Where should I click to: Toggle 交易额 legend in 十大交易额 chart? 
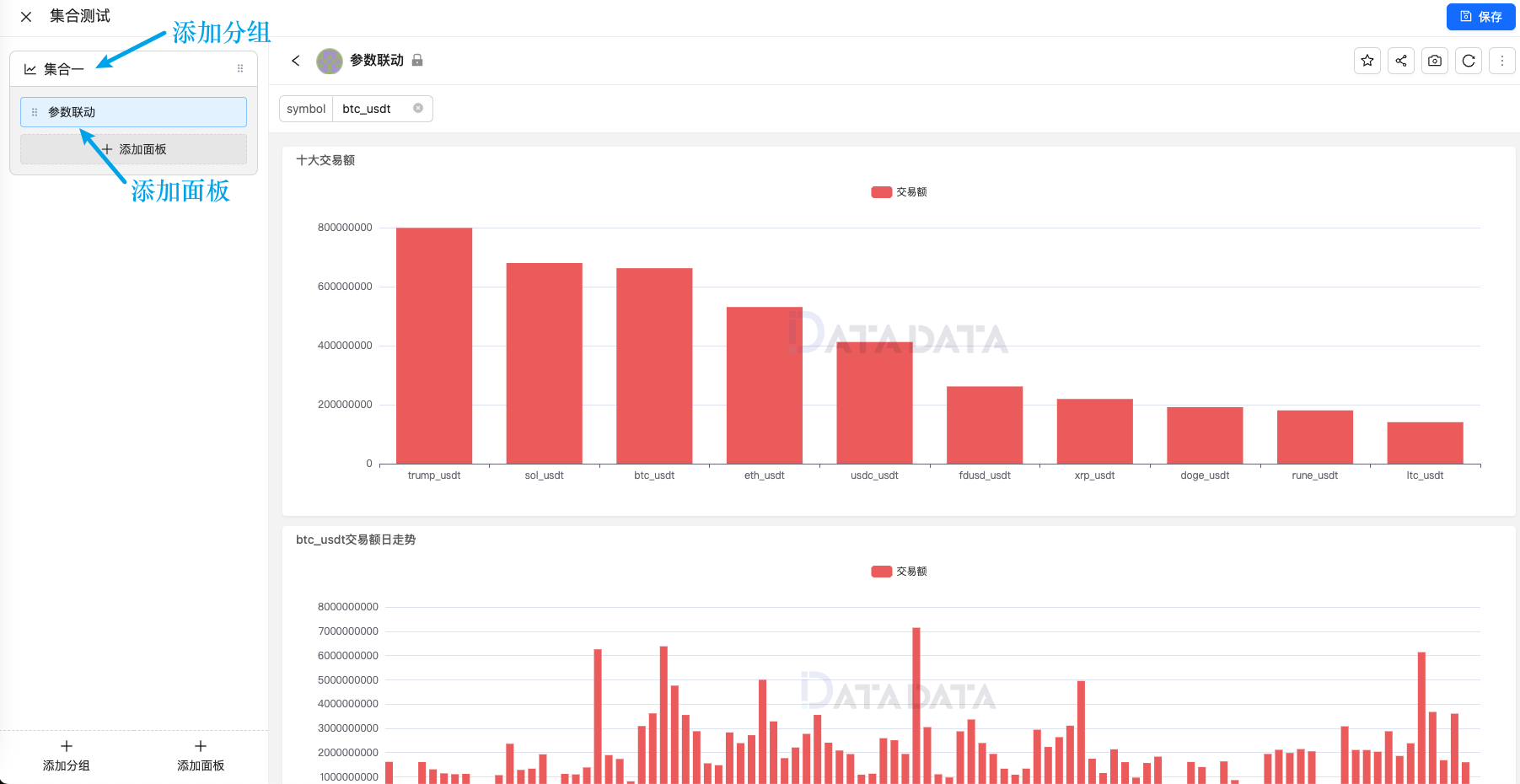click(x=899, y=192)
